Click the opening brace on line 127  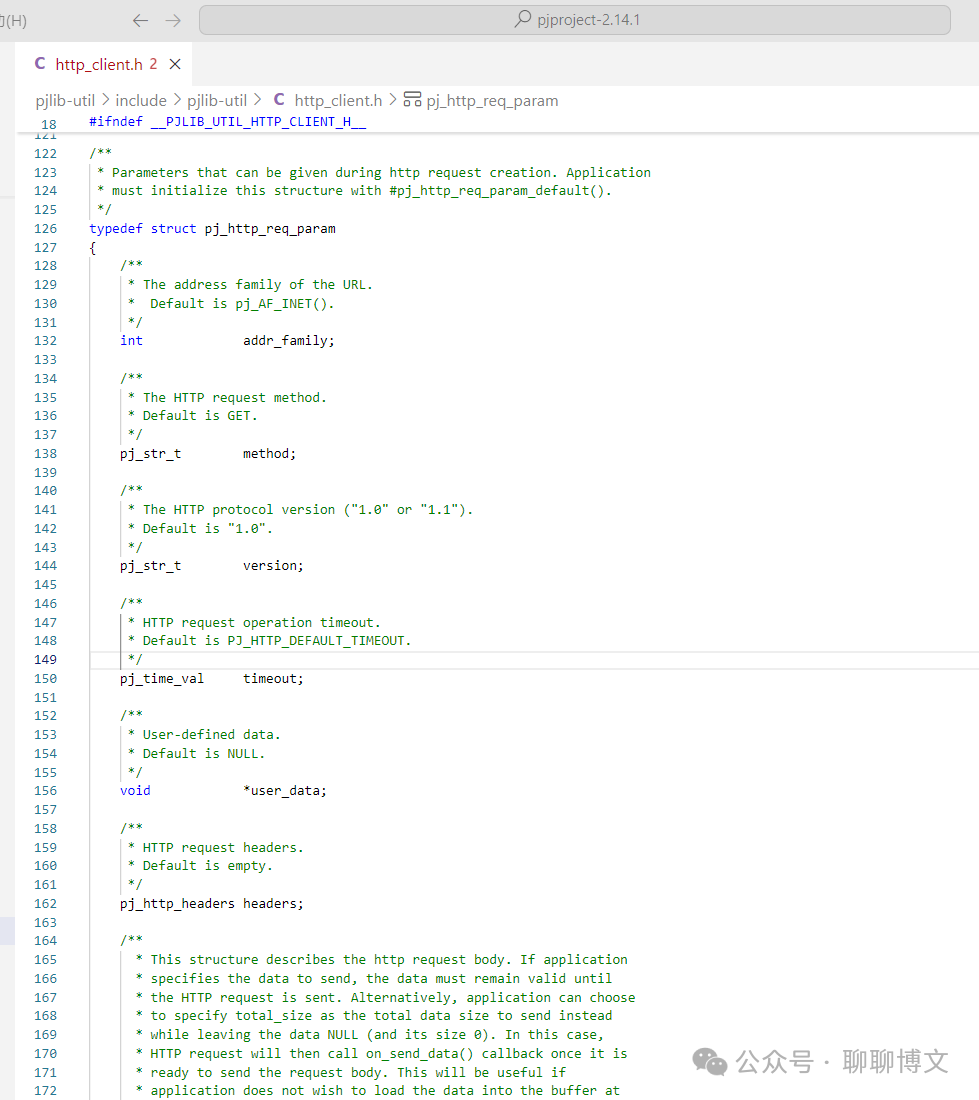point(93,248)
